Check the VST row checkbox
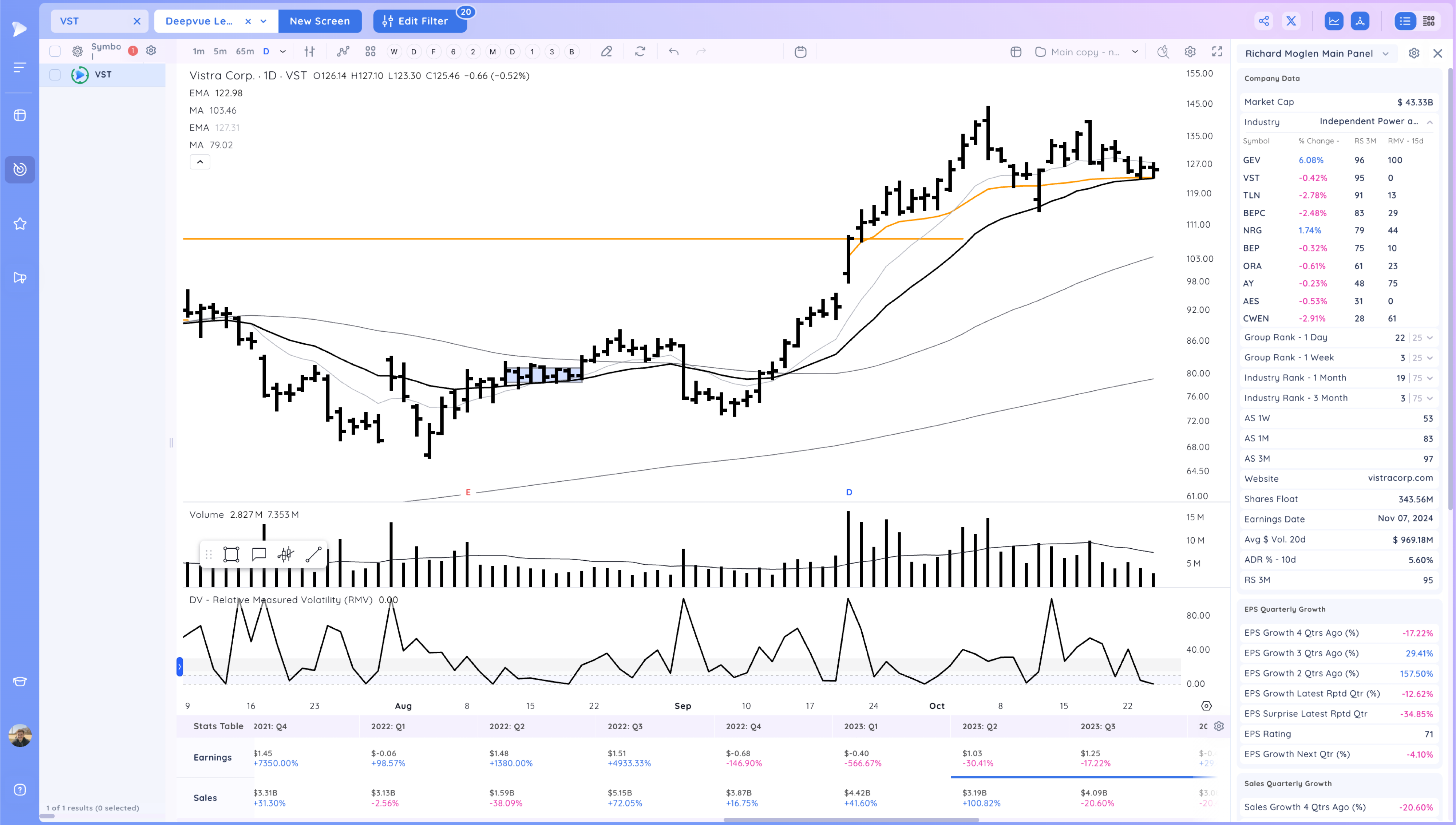Image resolution: width=1456 pixels, height=825 pixels. [55, 75]
